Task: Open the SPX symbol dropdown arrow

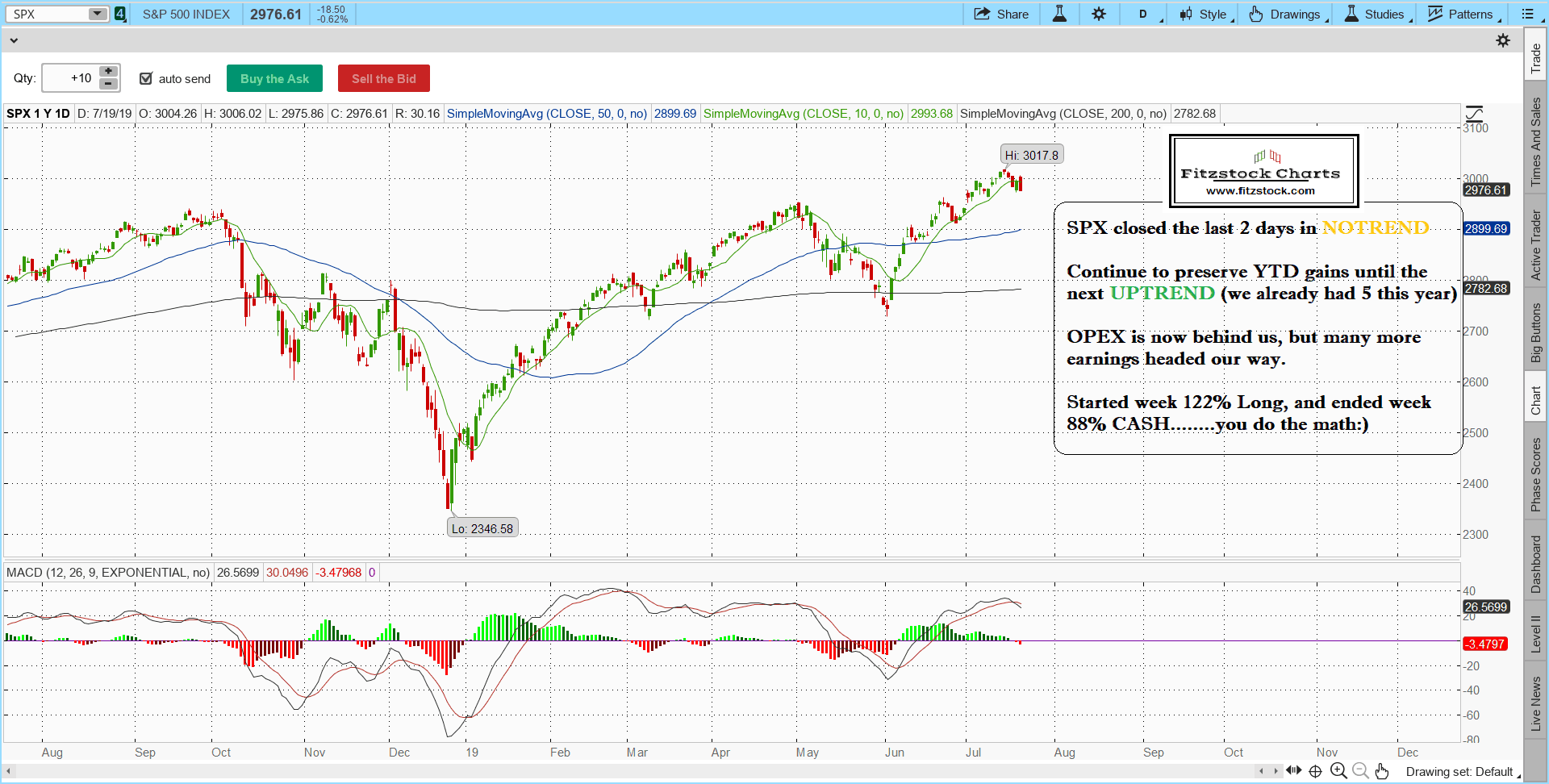Action: click(x=97, y=14)
